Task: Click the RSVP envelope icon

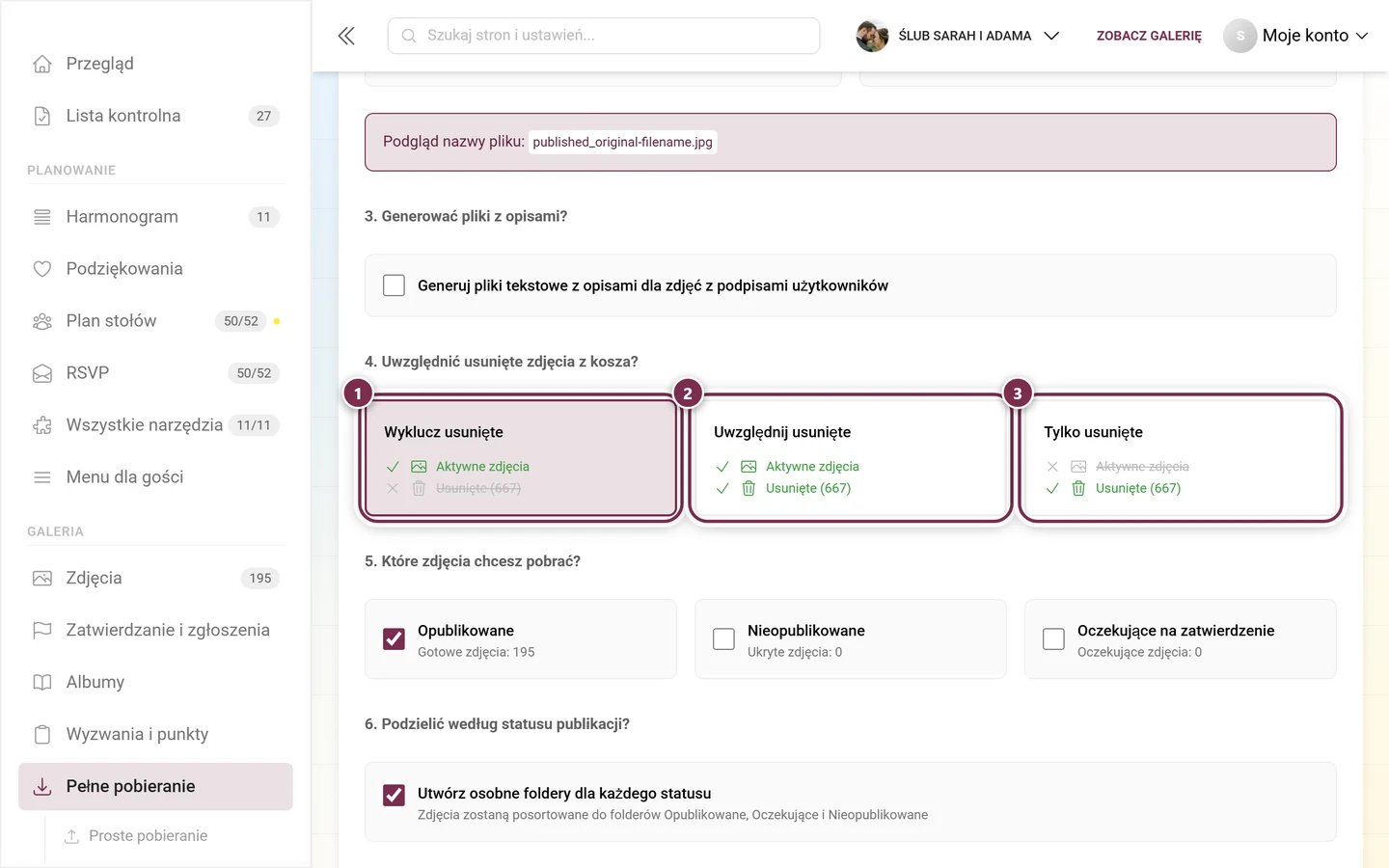Action: click(x=42, y=373)
